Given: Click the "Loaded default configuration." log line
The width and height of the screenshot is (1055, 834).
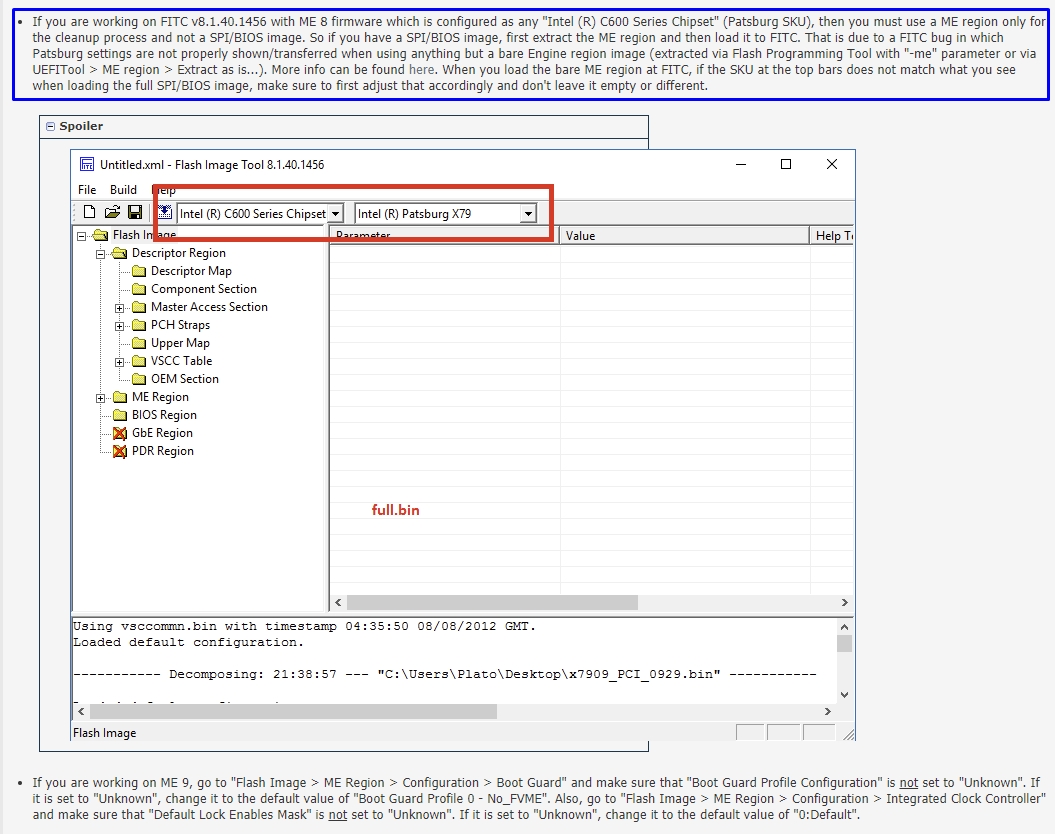Looking at the screenshot, I should (188, 642).
